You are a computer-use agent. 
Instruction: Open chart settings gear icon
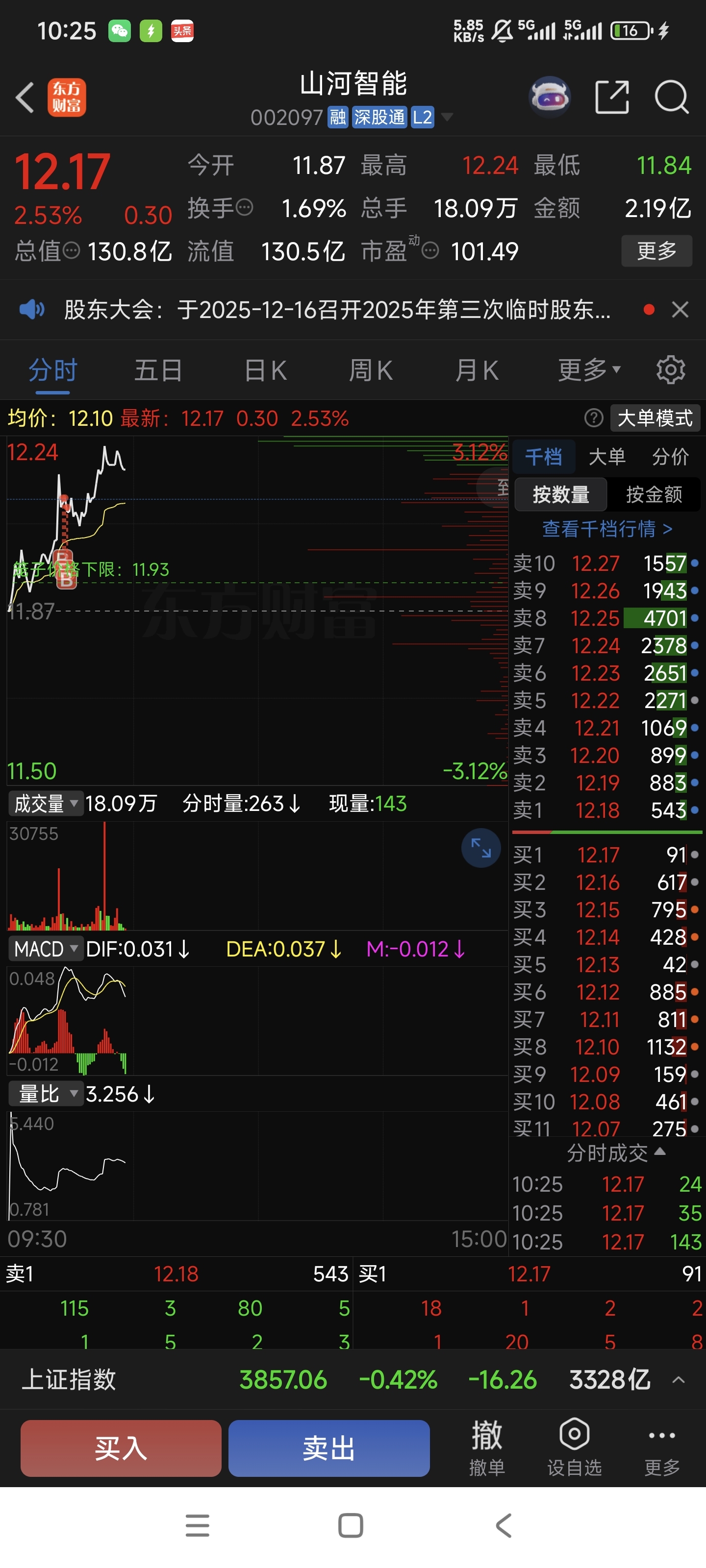[671, 370]
